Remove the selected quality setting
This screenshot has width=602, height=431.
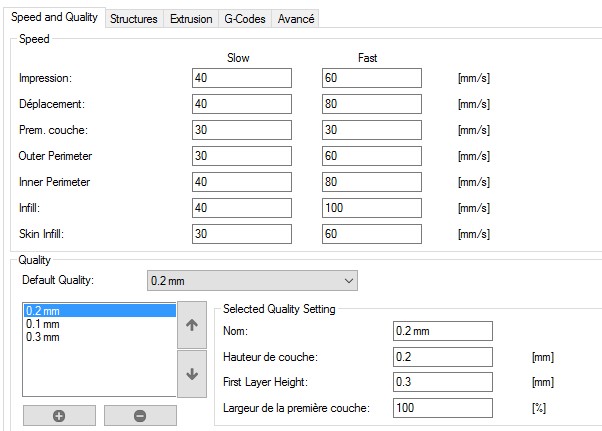[x=140, y=416]
